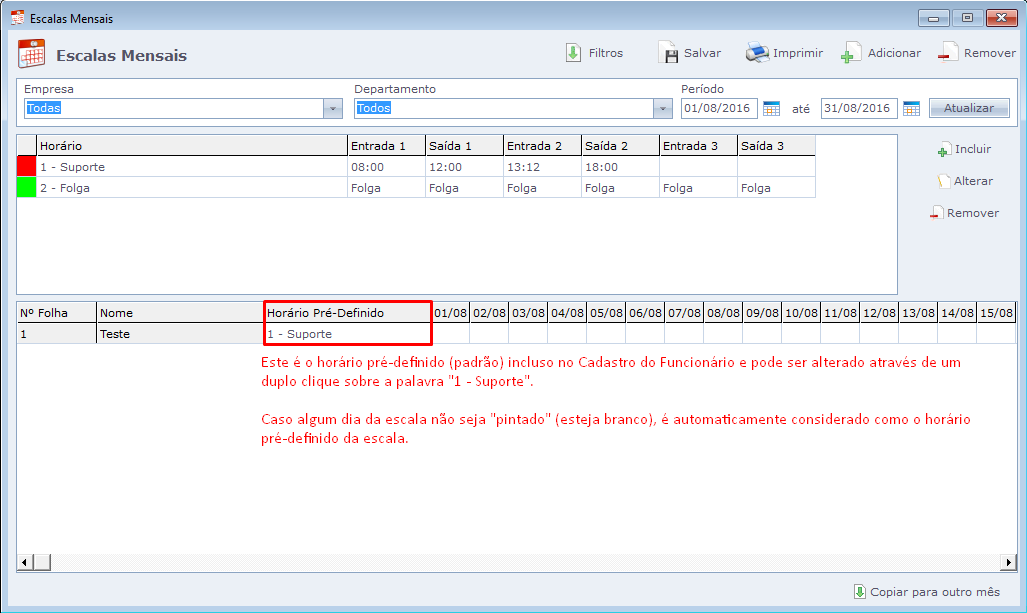Click the horizontal scrollbar right arrow
The image size is (1027, 613).
click(x=1009, y=562)
